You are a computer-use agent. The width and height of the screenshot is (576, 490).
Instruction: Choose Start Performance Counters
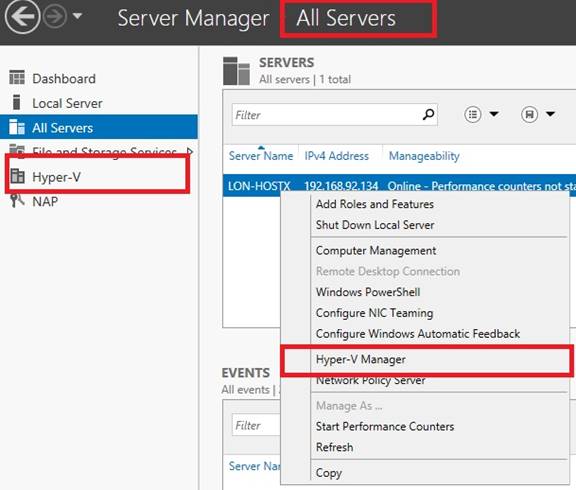click(x=385, y=426)
